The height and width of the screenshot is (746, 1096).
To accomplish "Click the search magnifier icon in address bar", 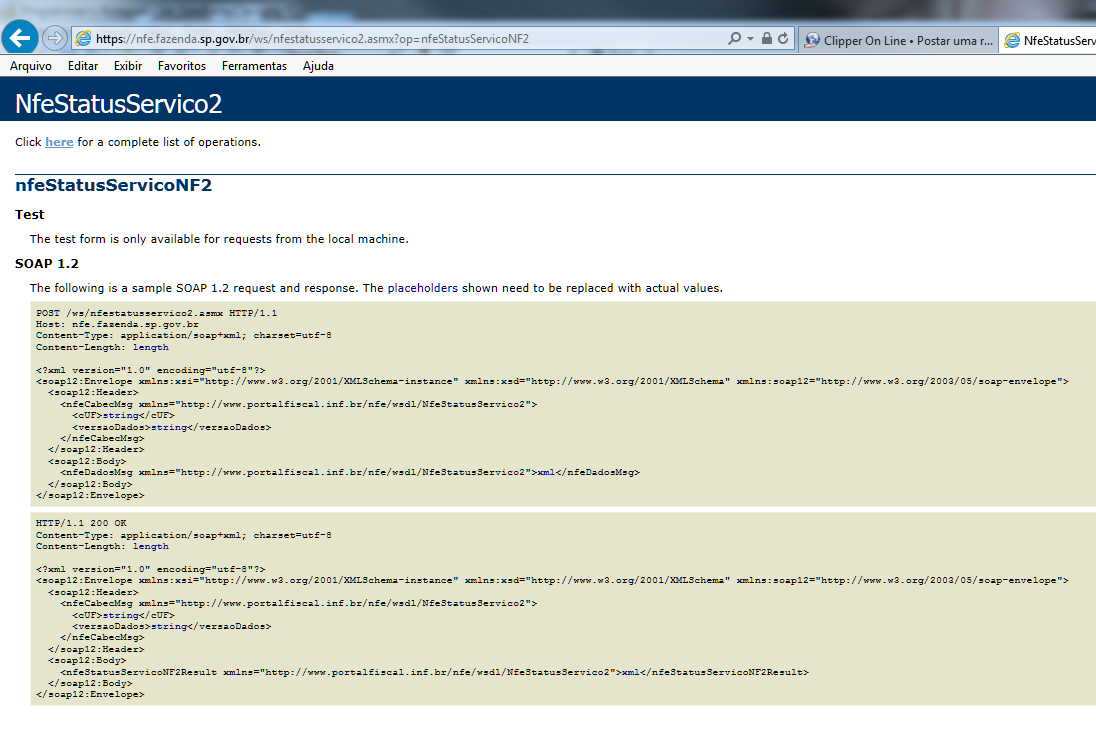I will 734,38.
